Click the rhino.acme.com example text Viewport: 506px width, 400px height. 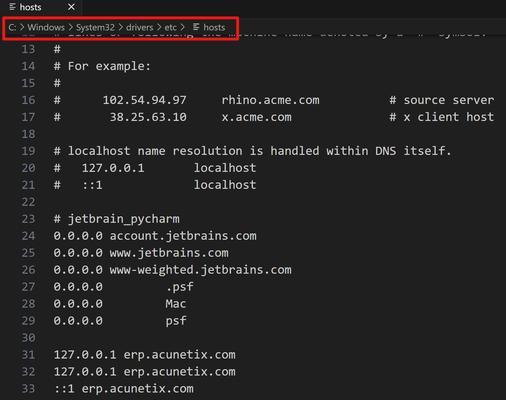tap(270, 100)
